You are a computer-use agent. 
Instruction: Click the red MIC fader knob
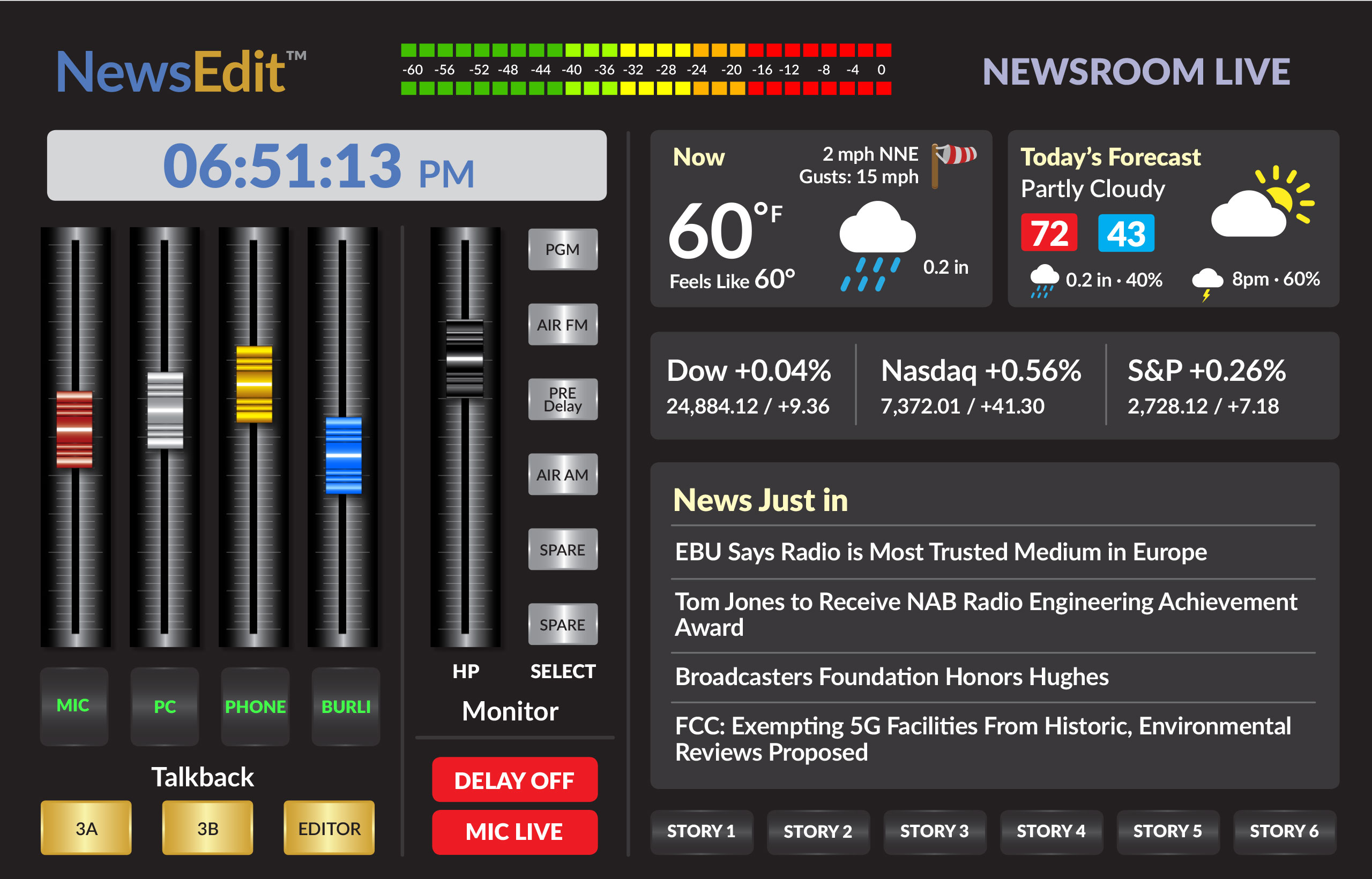[75, 429]
